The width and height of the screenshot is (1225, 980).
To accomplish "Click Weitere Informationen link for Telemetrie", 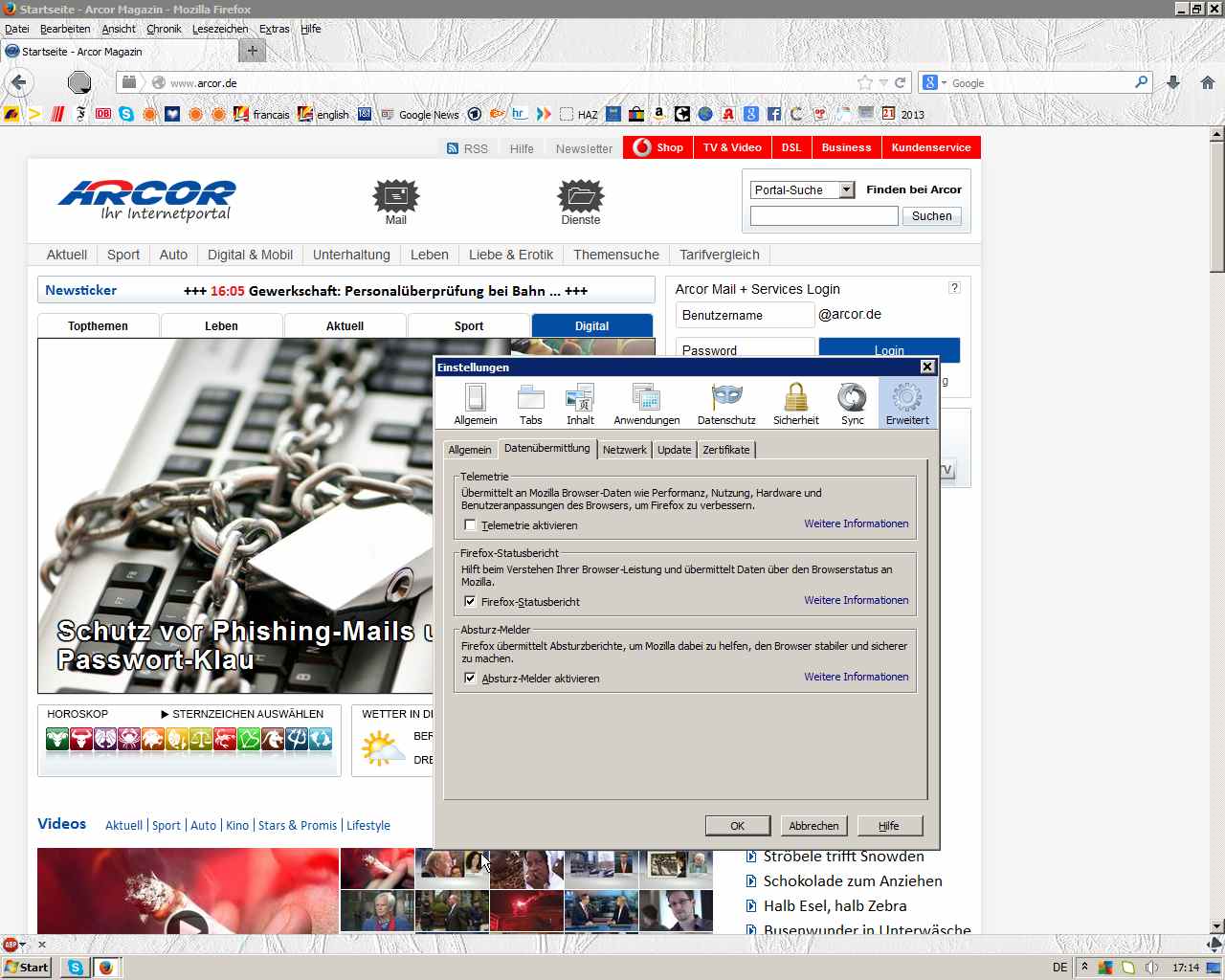I will 856,523.
